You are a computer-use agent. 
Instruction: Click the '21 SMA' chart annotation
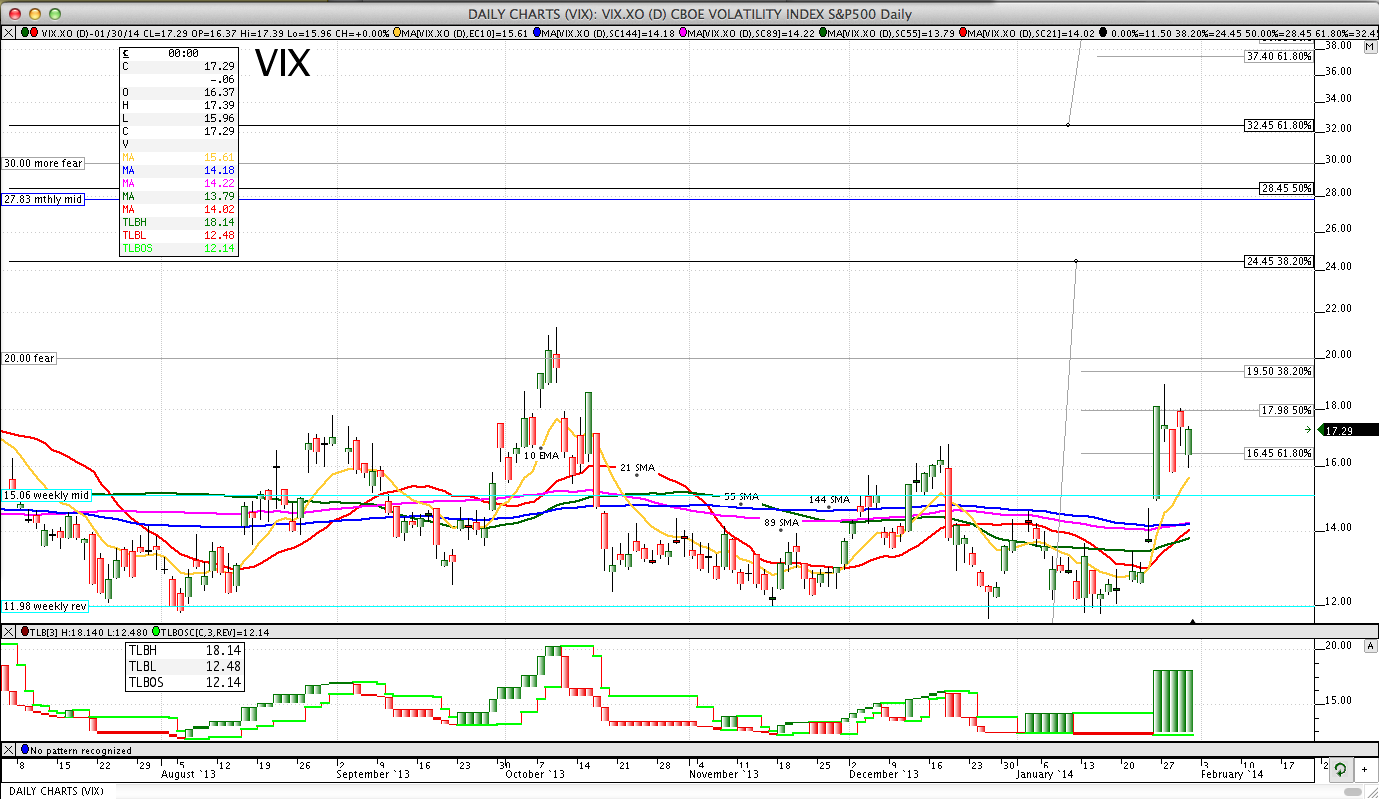click(x=637, y=468)
